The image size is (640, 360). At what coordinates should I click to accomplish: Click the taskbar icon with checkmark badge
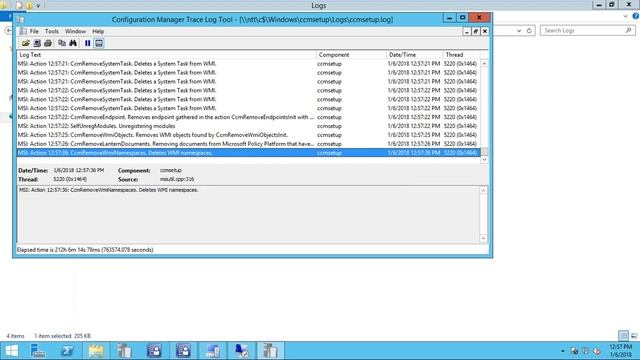pyautogui.click(x=242, y=351)
